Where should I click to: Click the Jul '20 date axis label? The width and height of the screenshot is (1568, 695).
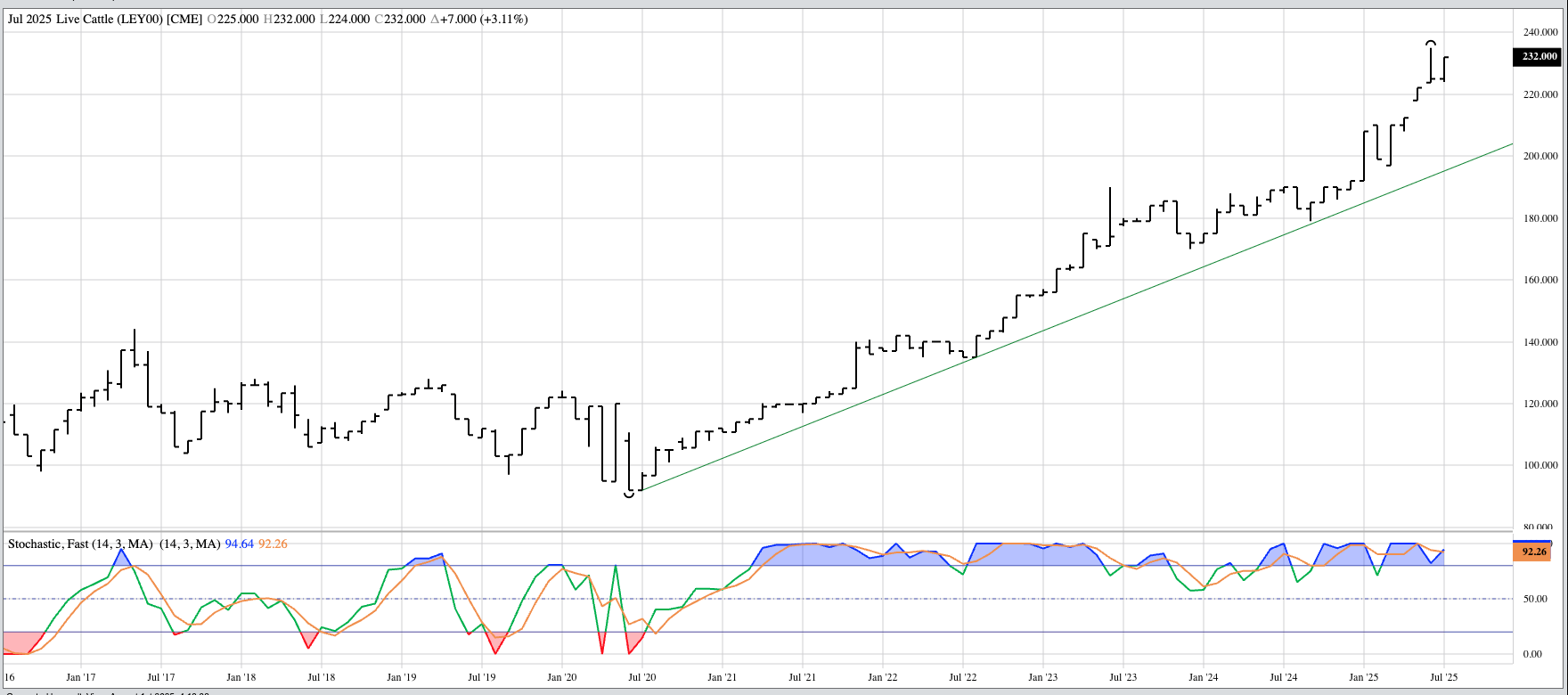point(641,677)
